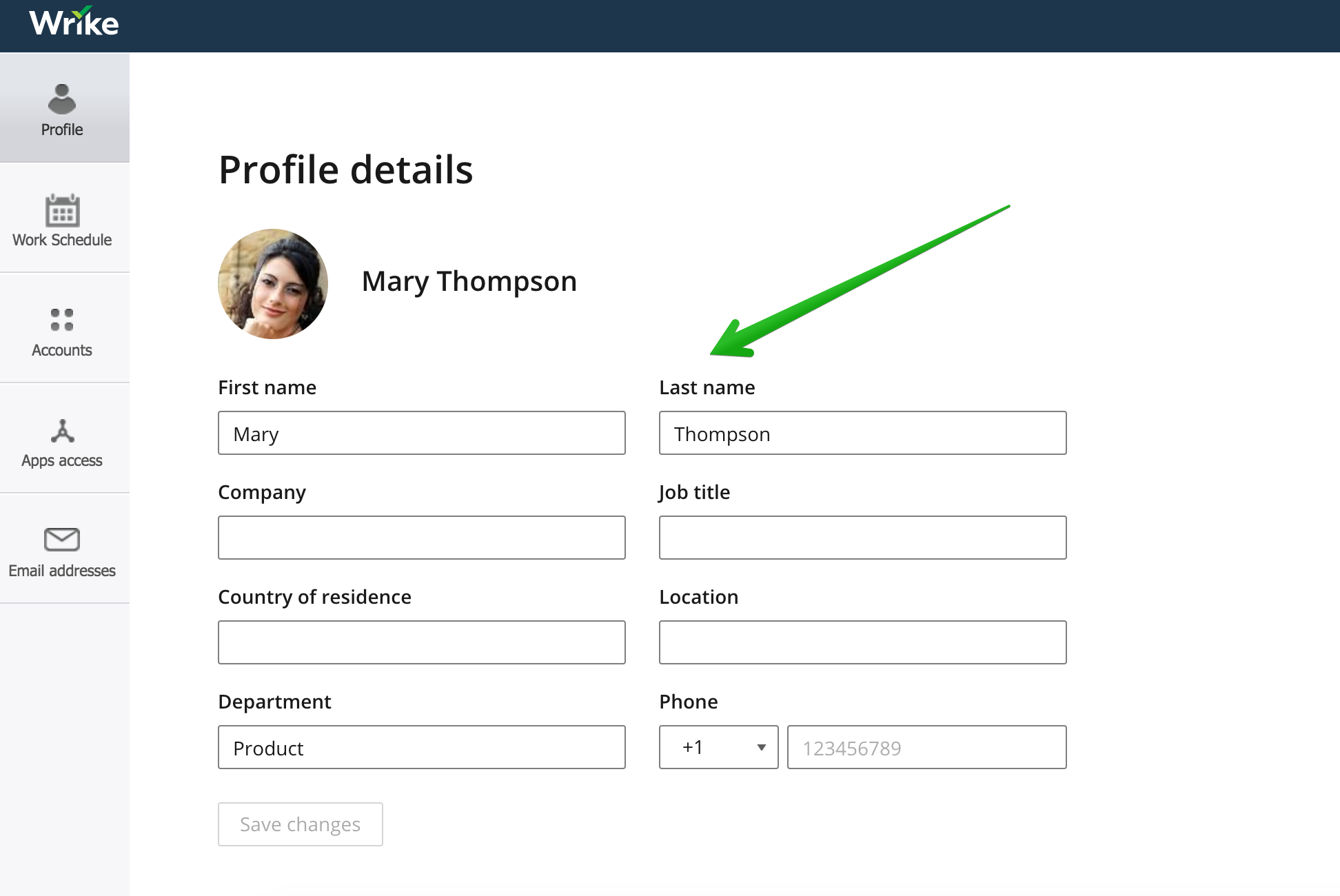Click the Email addresses envelope icon
Screen dimensions: 1340x896
[62, 540]
